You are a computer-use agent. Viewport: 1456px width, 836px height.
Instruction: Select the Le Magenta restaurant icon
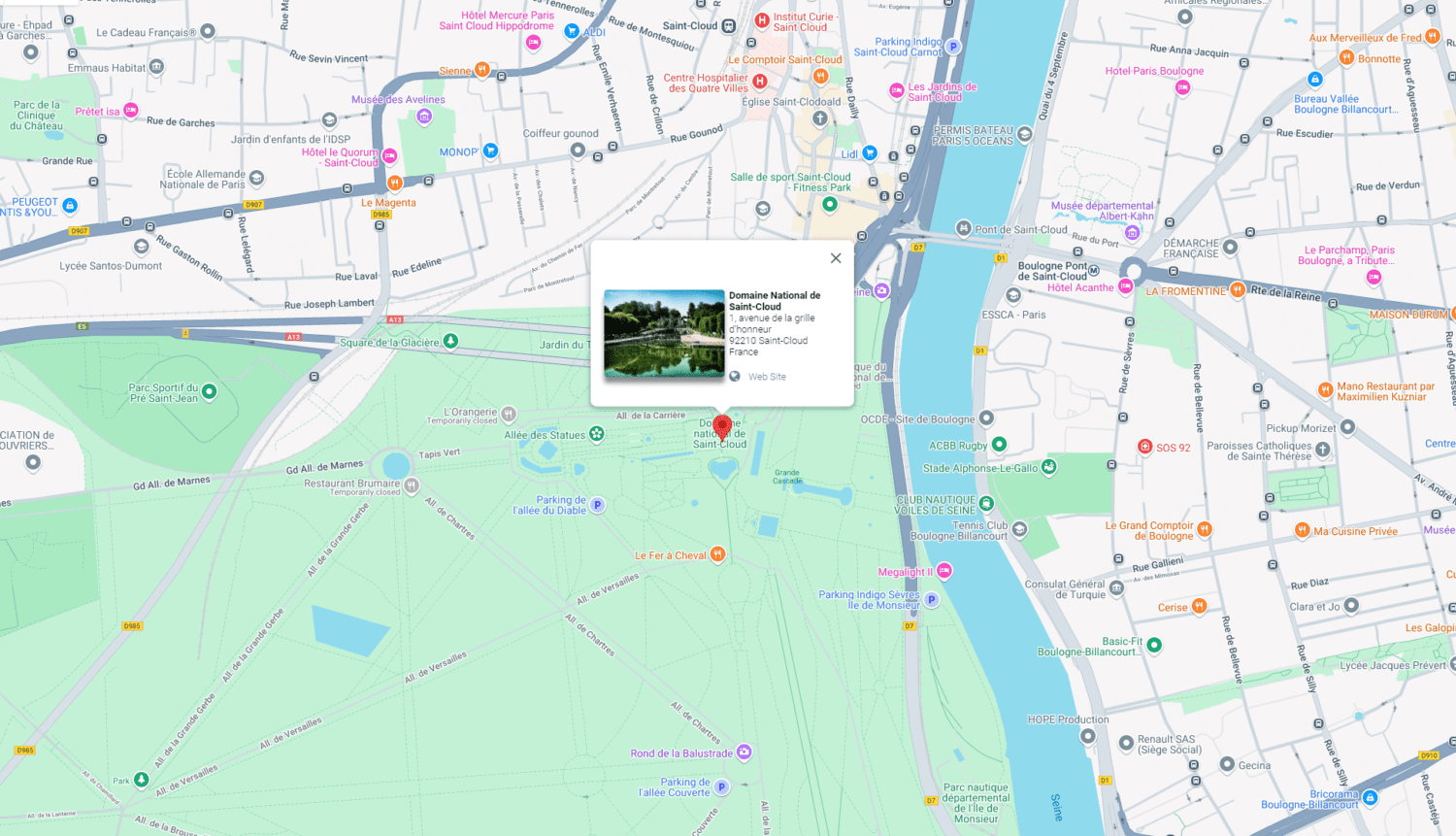point(394,183)
